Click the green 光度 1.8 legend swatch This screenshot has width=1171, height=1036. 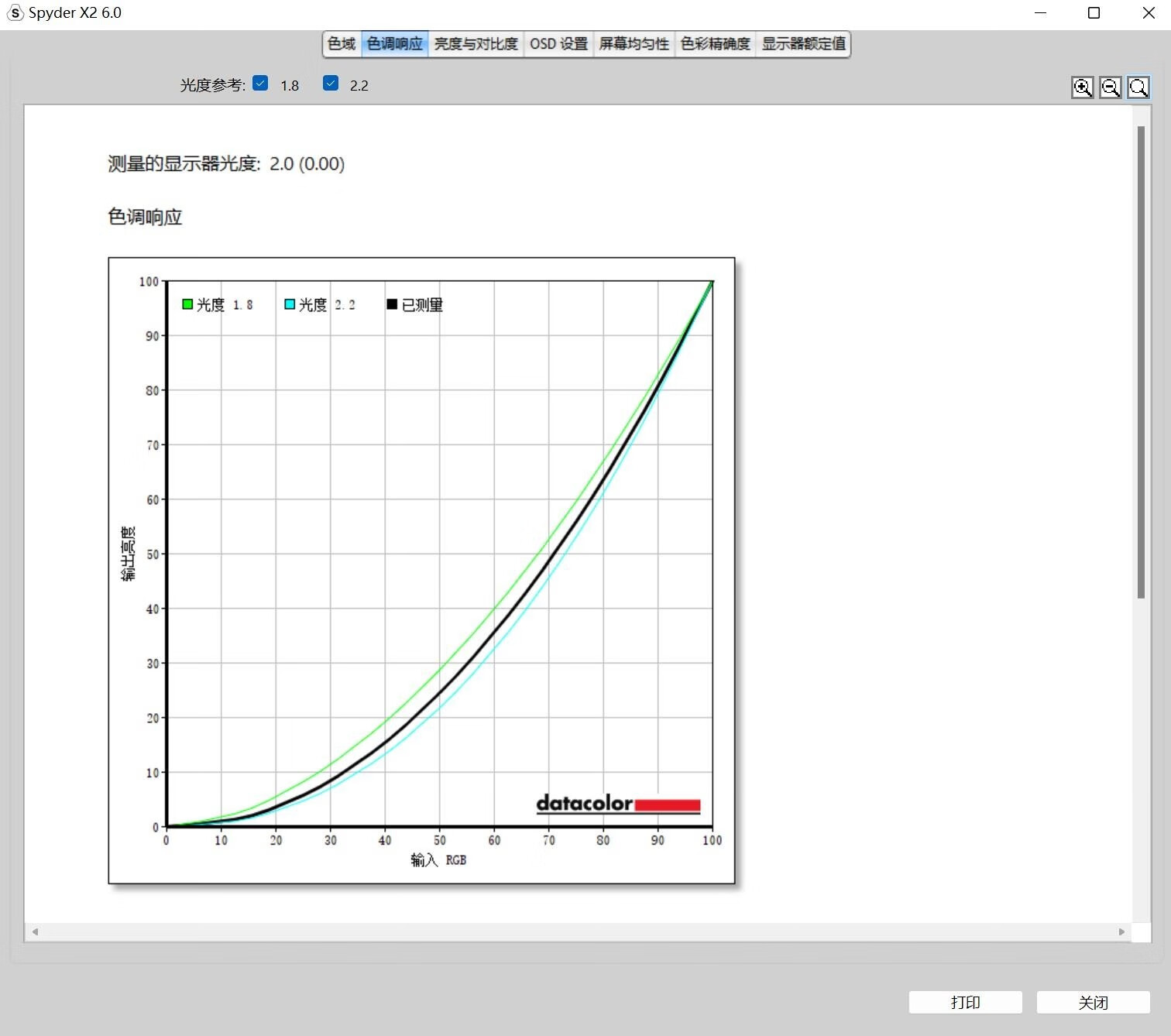[187, 304]
